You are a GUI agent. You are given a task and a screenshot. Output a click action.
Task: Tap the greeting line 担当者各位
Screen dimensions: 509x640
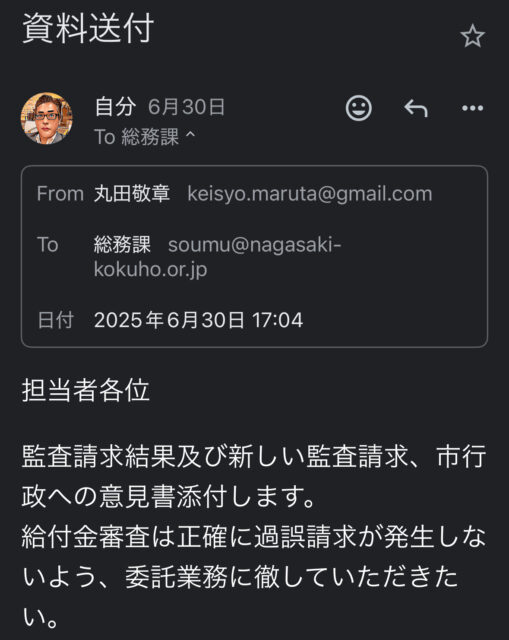[85, 391]
